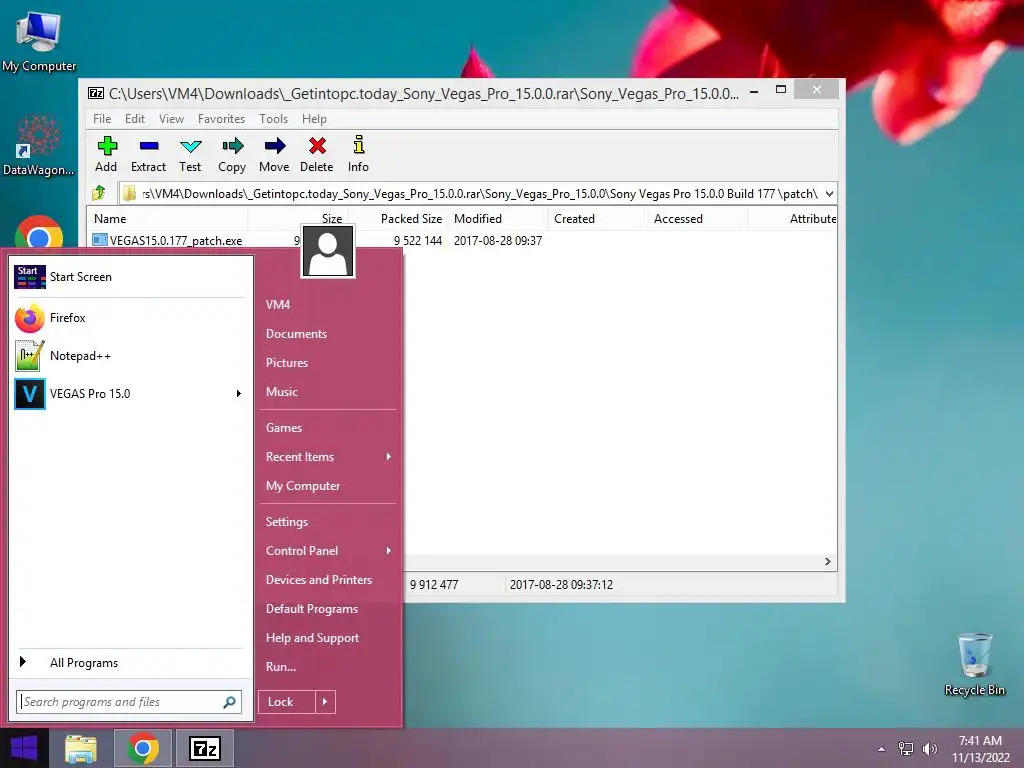Open Default Programs
Image resolution: width=1024 pixels, height=768 pixels.
pyautogui.click(x=312, y=609)
